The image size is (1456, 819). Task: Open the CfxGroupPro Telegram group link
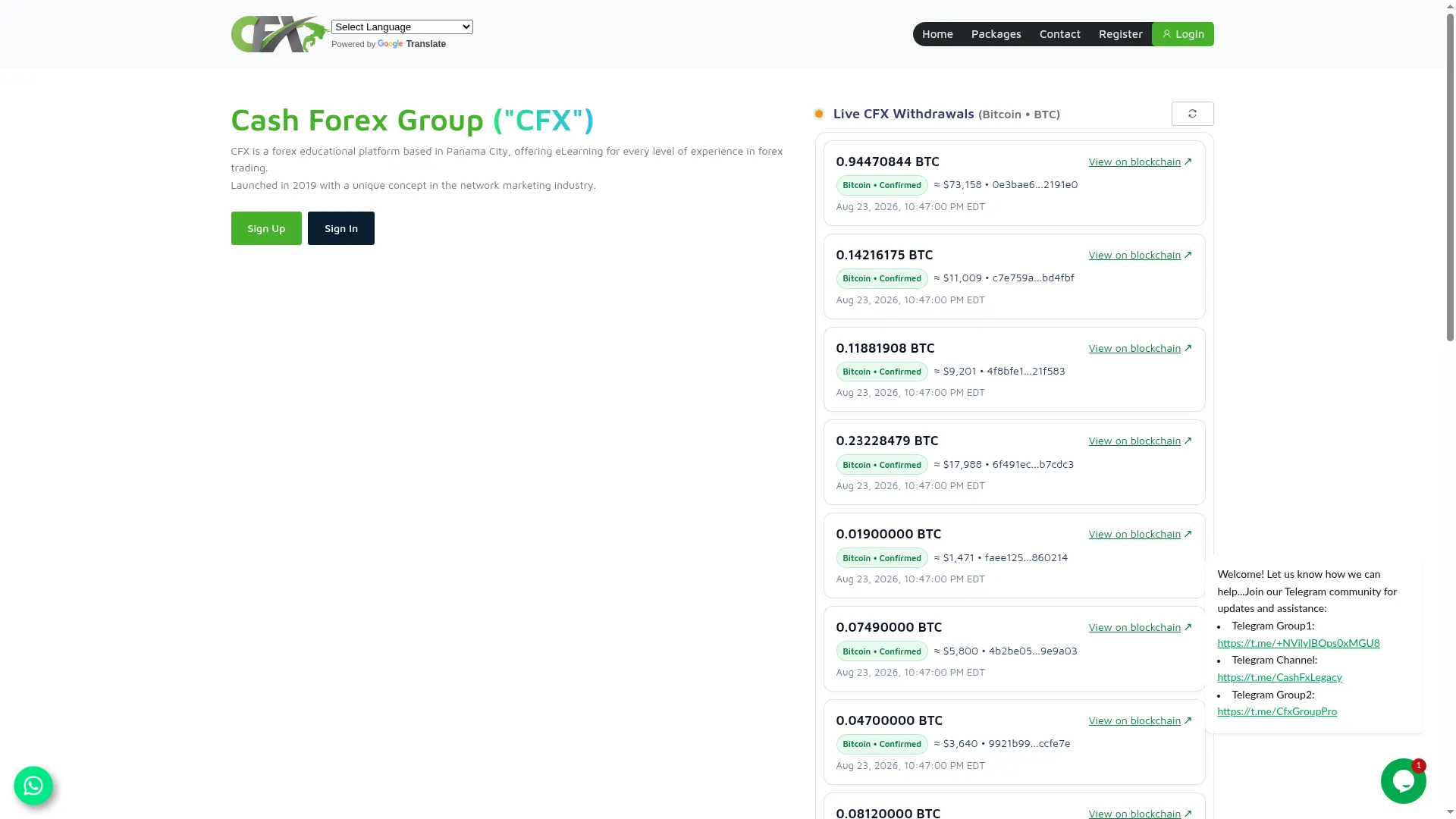pos(1277,711)
